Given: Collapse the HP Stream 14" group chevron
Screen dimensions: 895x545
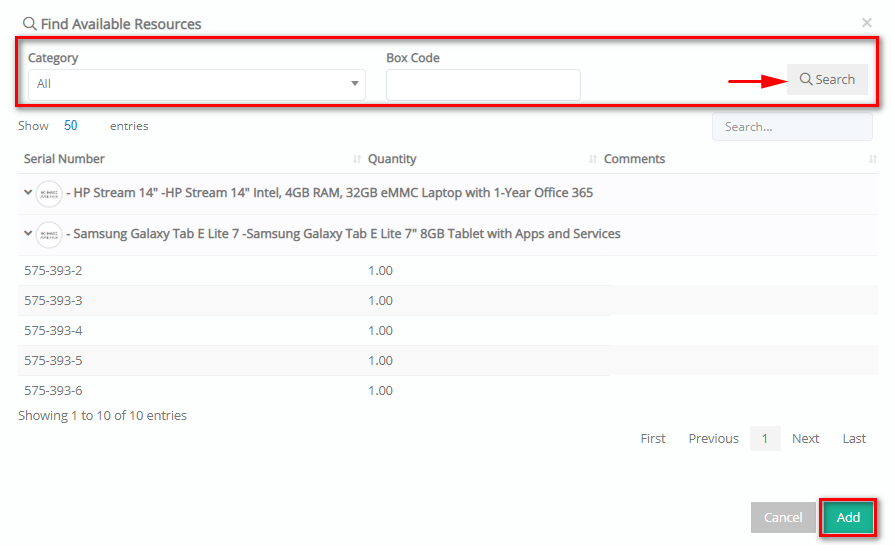Looking at the screenshot, I should pyautogui.click(x=28, y=193).
